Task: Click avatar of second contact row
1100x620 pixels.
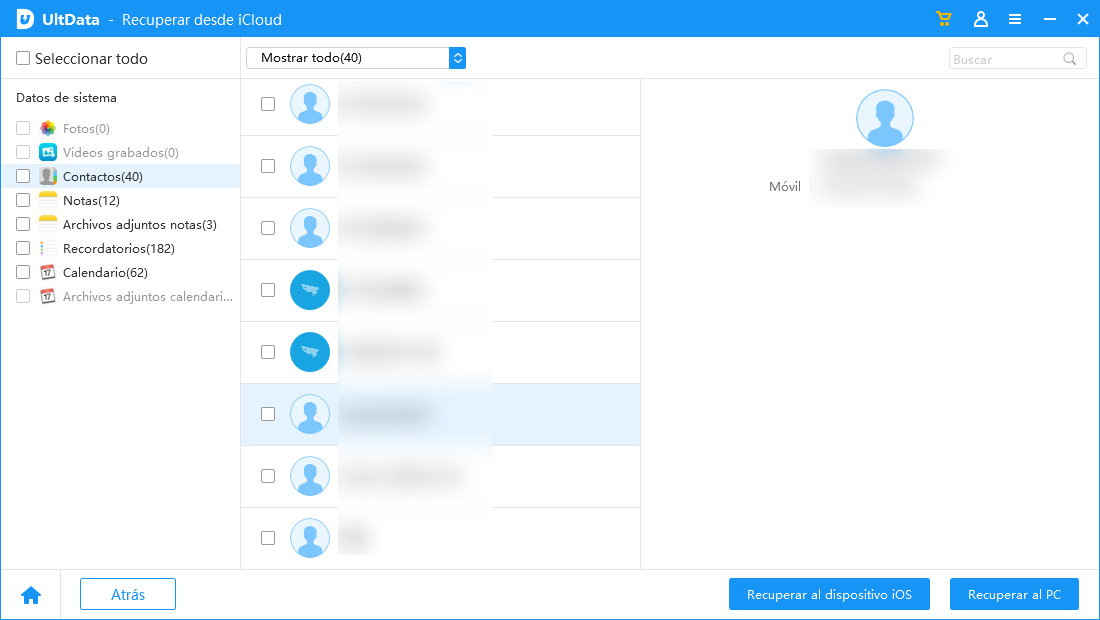Action: click(x=310, y=166)
